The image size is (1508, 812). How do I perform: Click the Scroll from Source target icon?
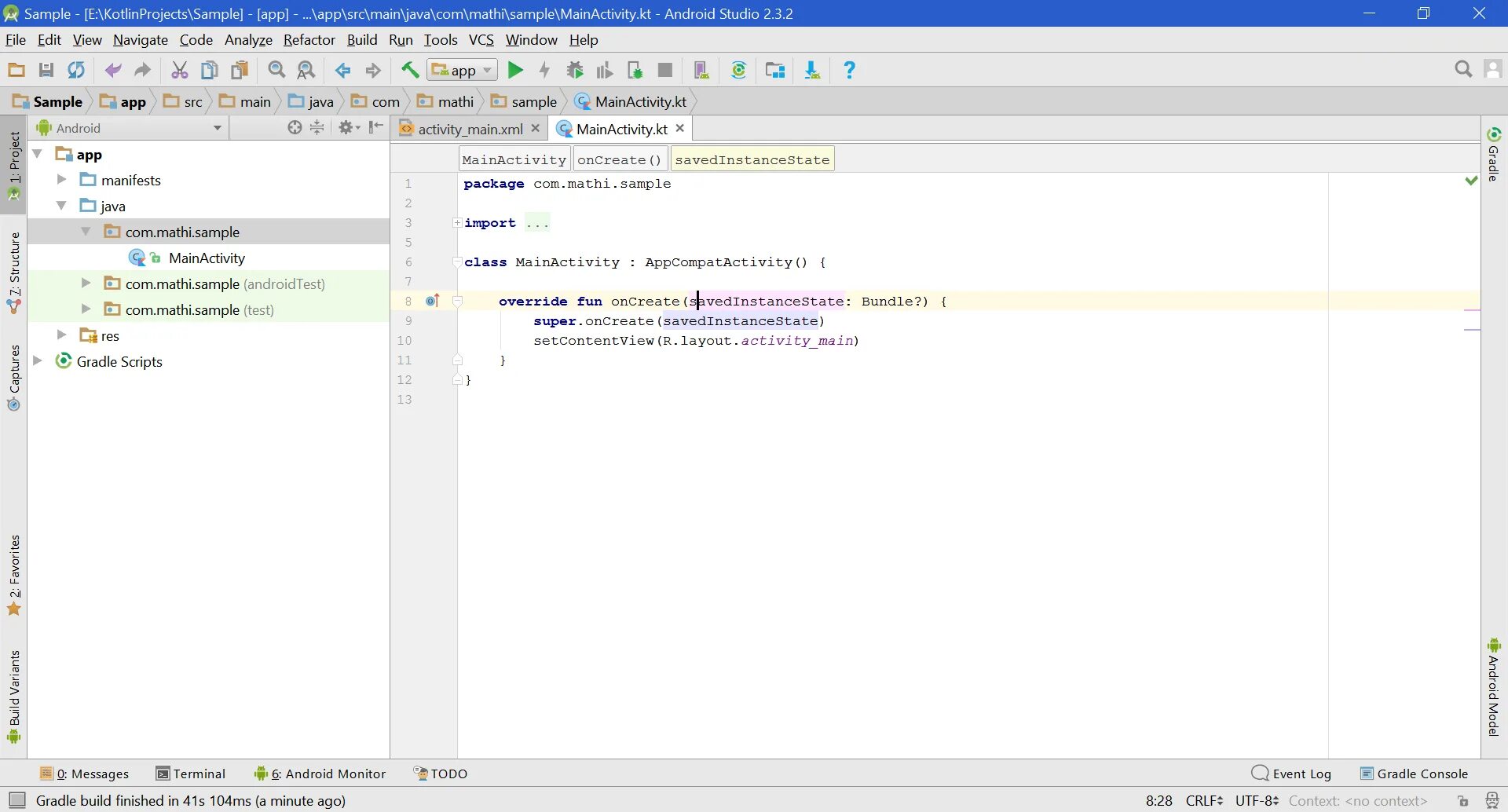tap(295, 127)
